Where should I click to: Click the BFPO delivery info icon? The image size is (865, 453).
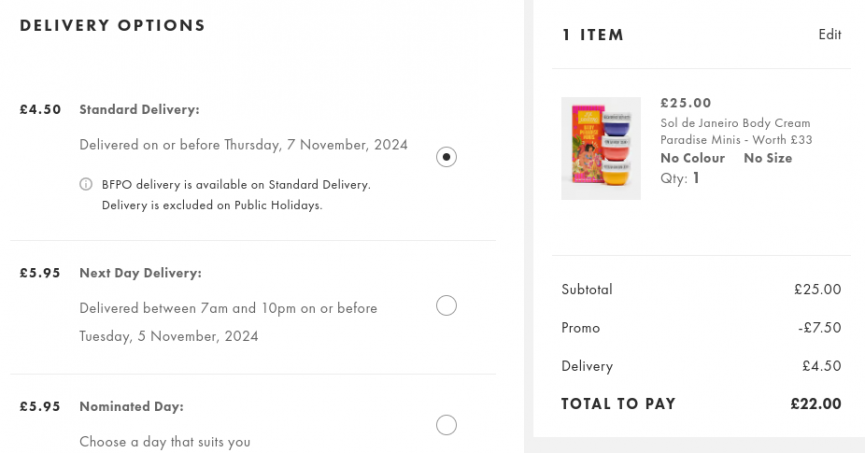[86, 184]
